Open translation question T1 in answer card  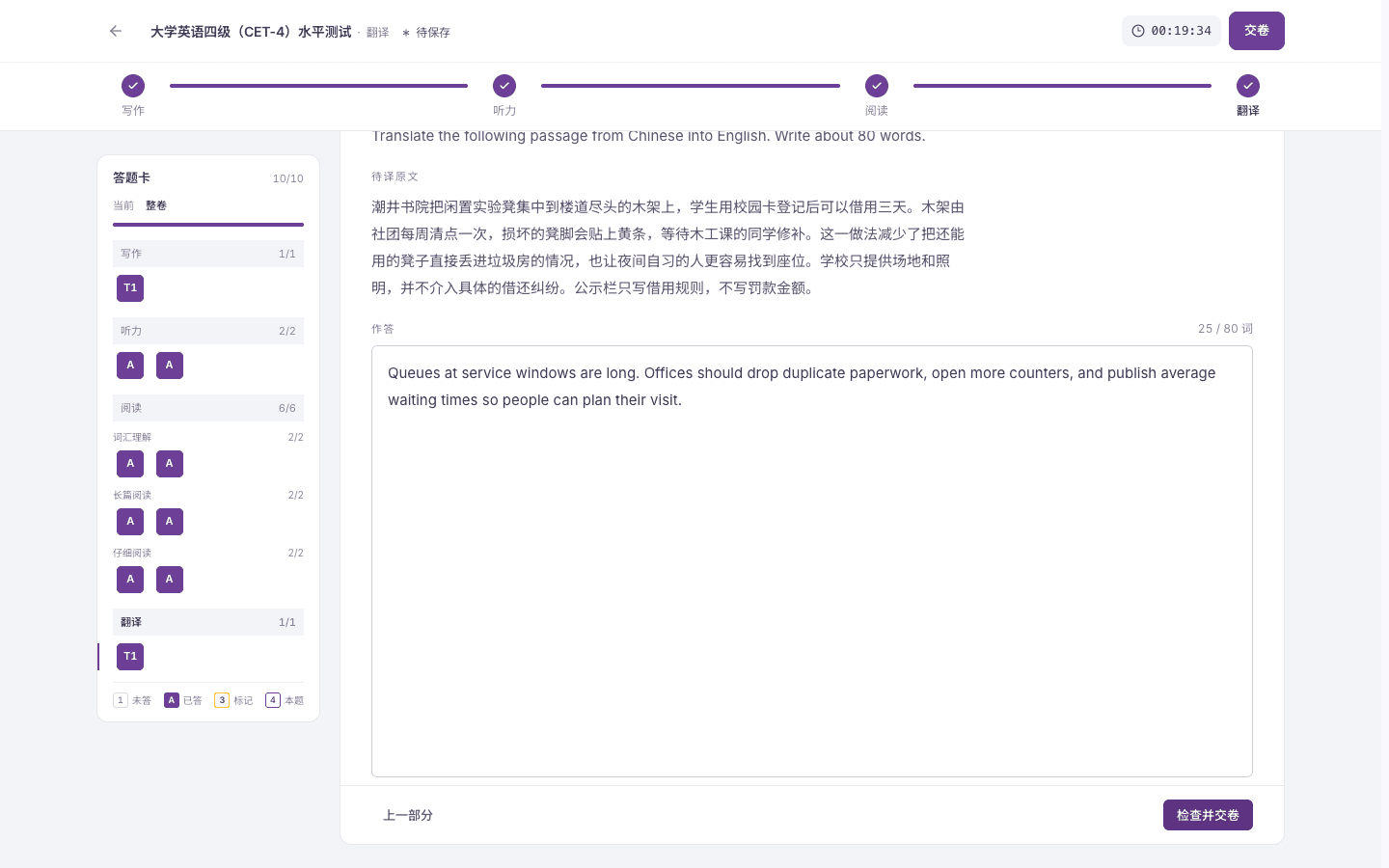coord(130,657)
